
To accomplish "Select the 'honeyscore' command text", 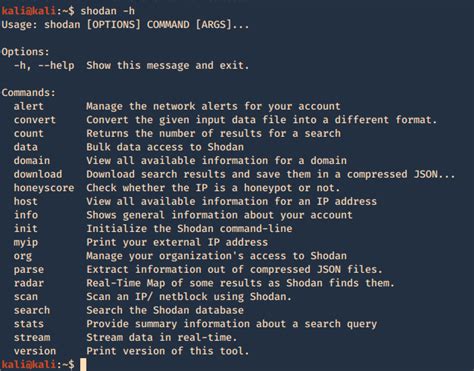I will [44, 188].
